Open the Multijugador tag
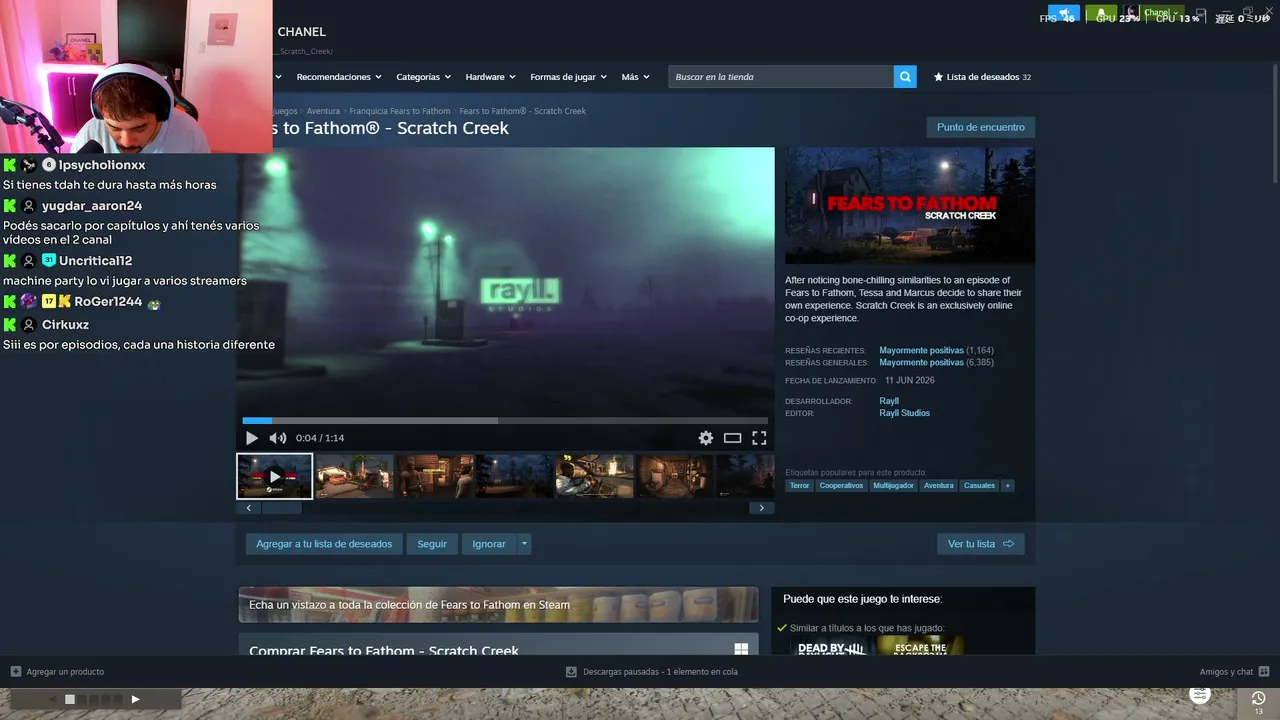 click(893, 486)
